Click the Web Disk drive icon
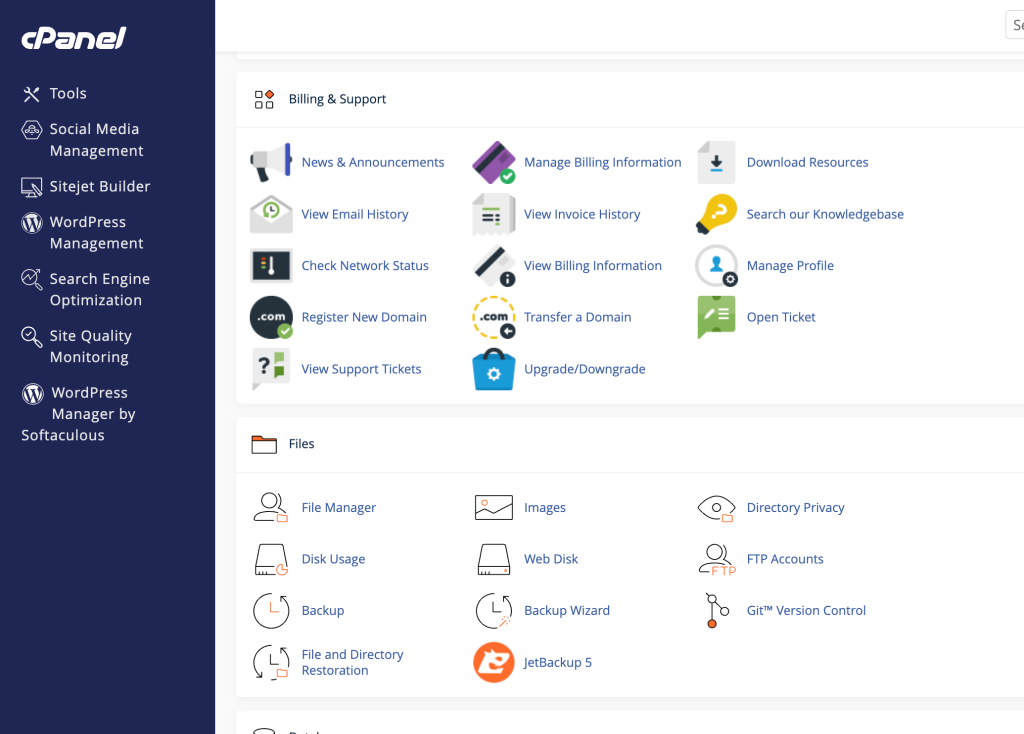Image resolution: width=1024 pixels, height=734 pixels. click(494, 559)
